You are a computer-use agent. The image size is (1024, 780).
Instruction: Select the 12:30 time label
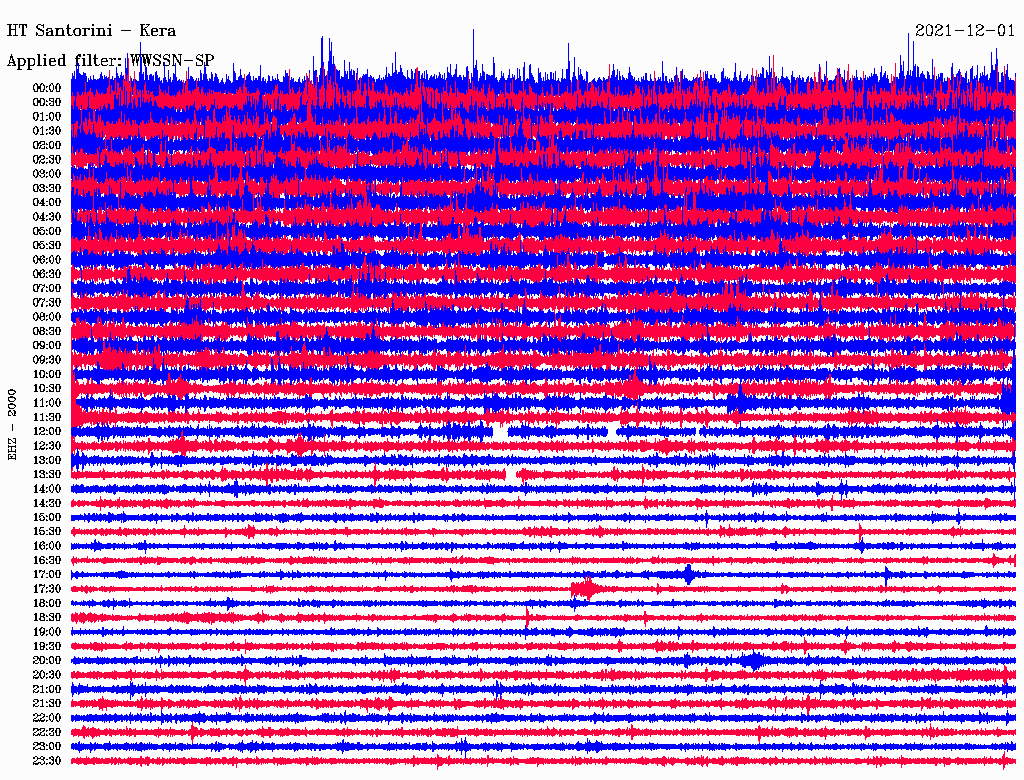click(47, 446)
